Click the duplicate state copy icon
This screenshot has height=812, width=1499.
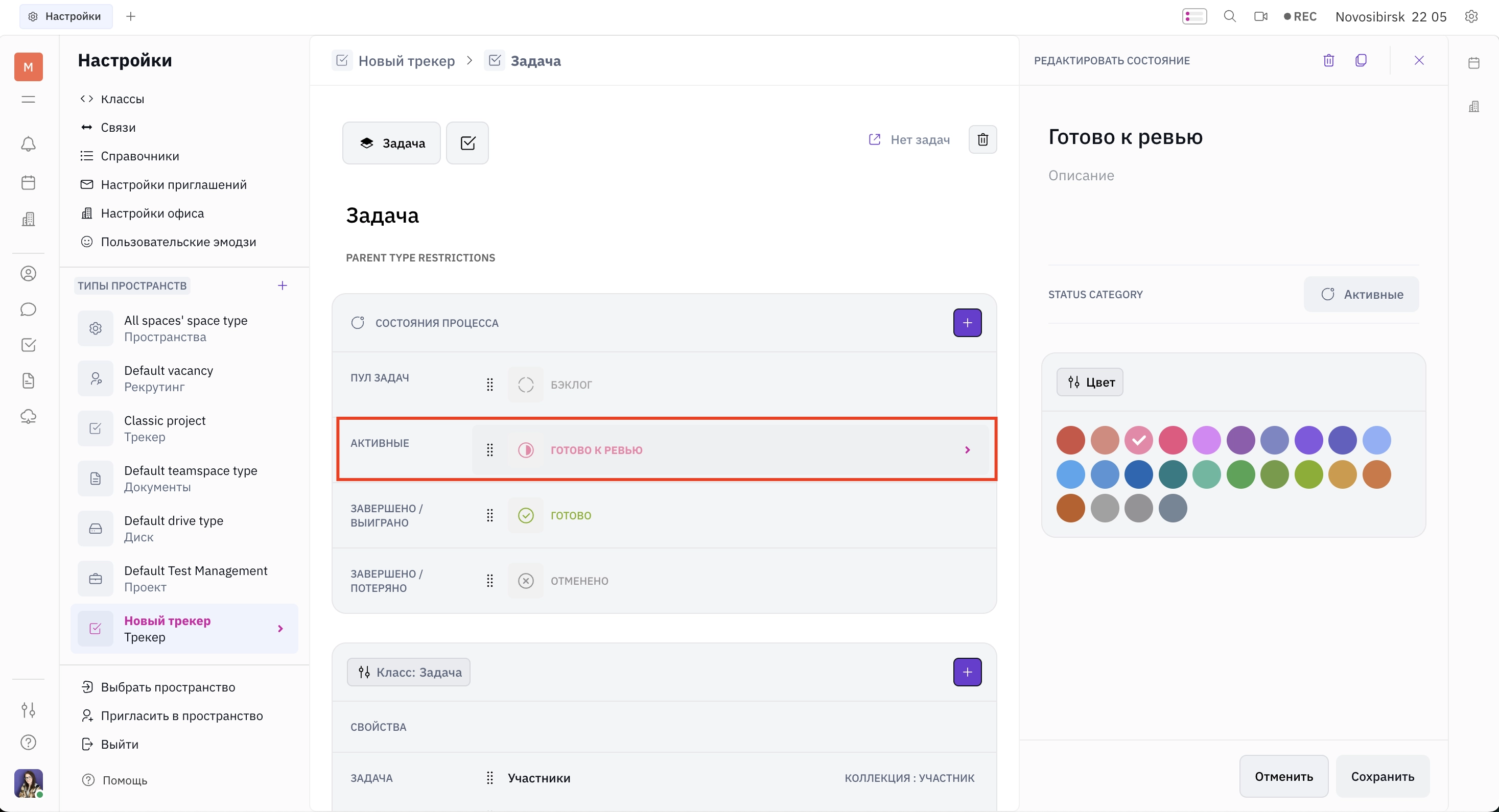[x=1361, y=60]
